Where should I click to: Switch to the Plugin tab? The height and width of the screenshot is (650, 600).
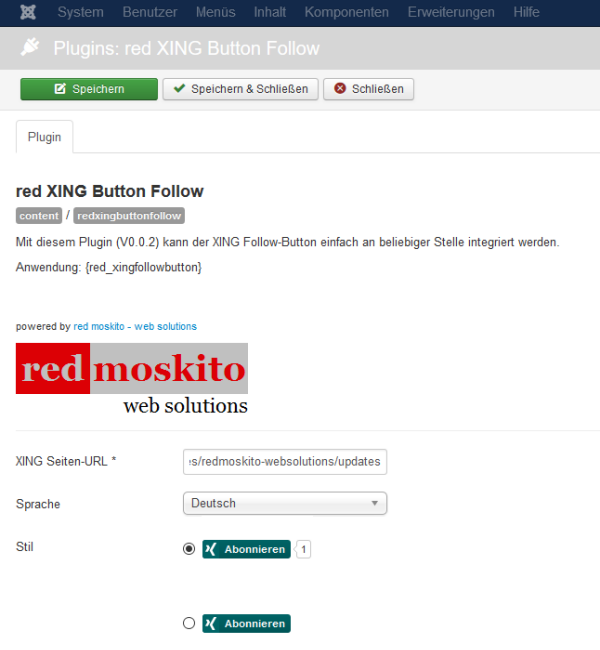click(x=44, y=137)
